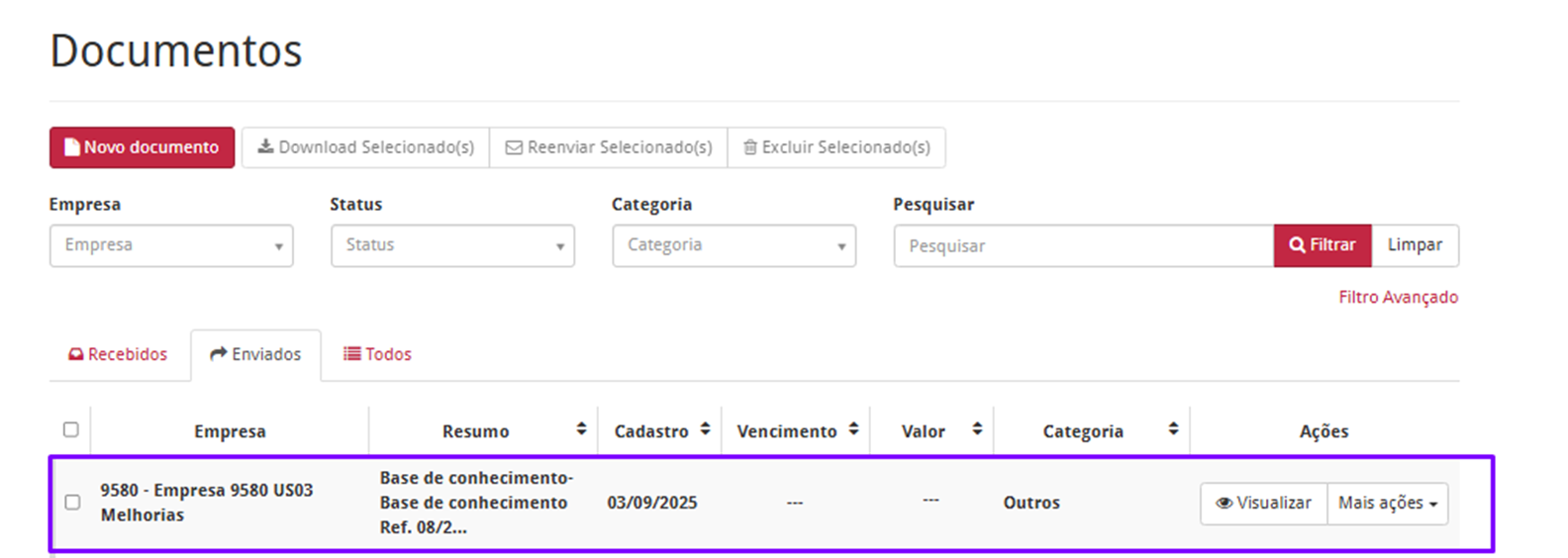Toggle the select-all header checkbox
The width and height of the screenshot is (1568, 558).
[71, 429]
